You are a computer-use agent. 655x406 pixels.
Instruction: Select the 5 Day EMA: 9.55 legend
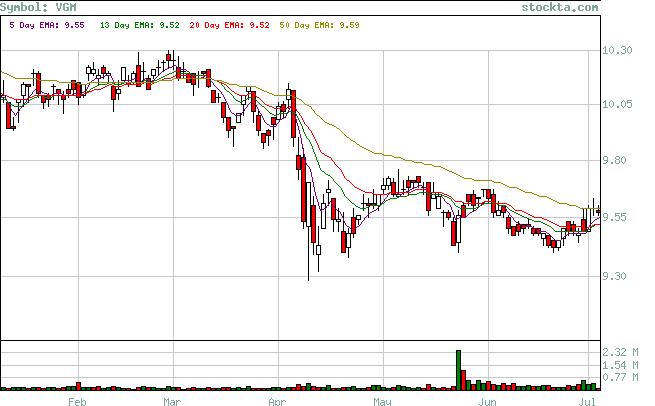coord(47,25)
